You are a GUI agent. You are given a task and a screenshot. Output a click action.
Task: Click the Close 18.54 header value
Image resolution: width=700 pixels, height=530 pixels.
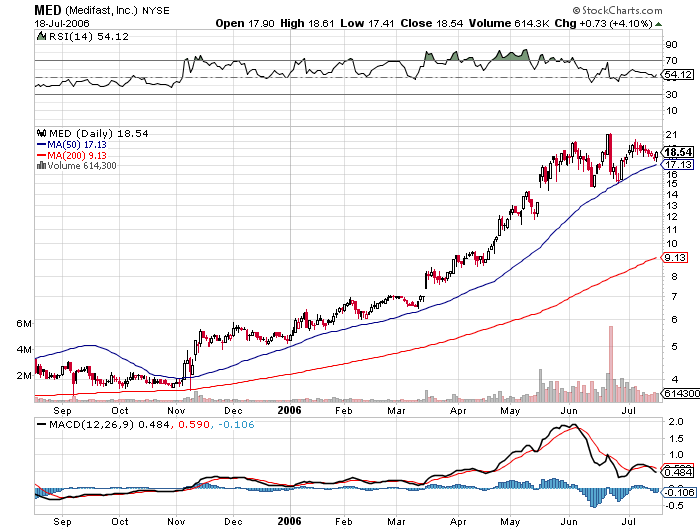[x=432, y=23]
